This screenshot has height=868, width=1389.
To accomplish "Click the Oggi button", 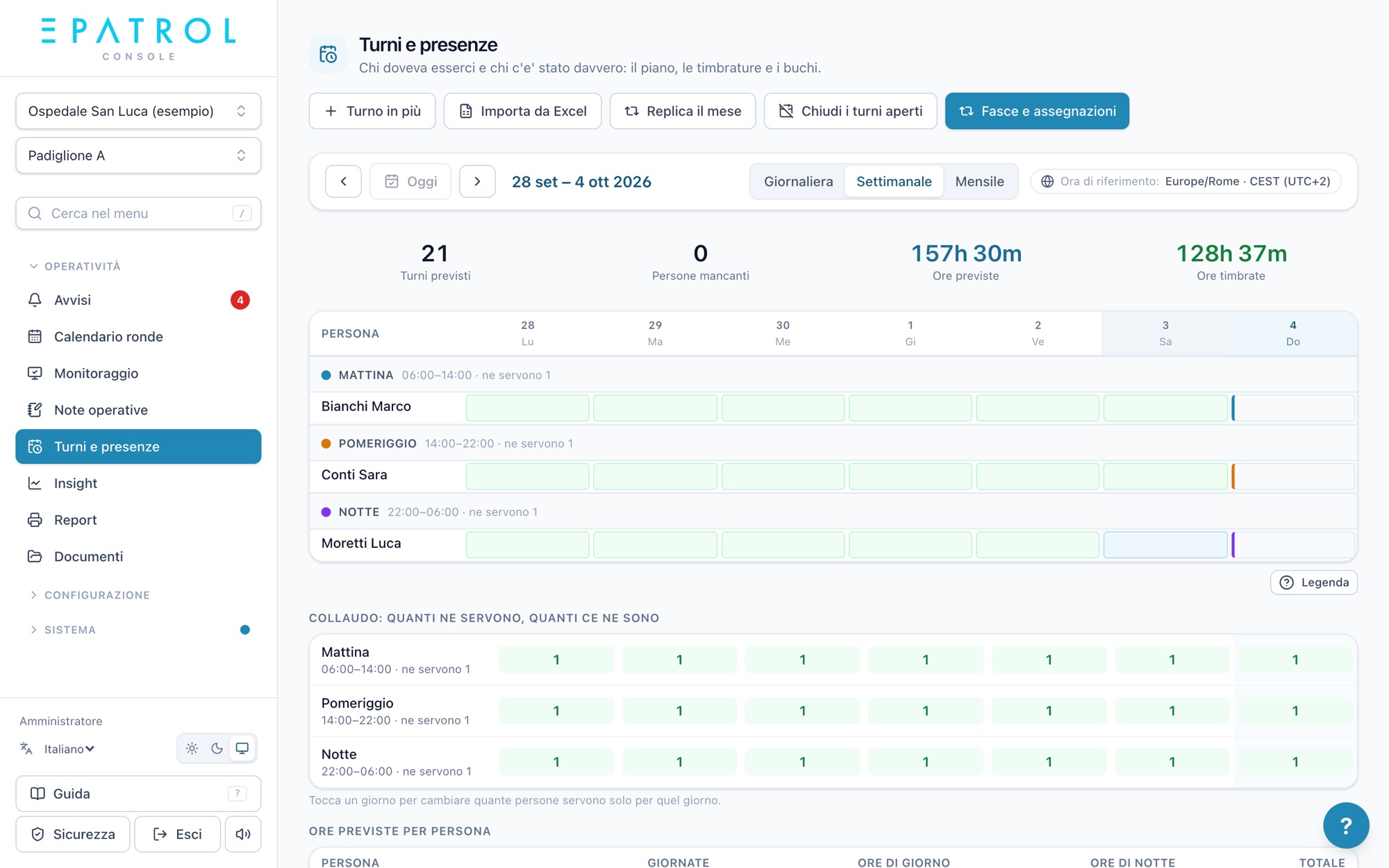I will [x=410, y=181].
